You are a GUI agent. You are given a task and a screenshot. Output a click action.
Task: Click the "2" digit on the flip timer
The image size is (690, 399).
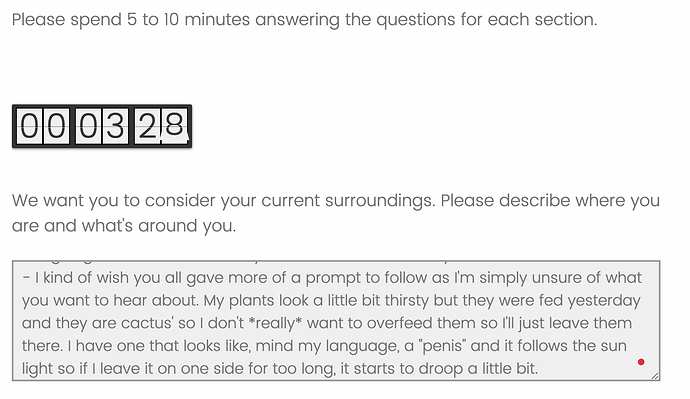pos(148,126)
